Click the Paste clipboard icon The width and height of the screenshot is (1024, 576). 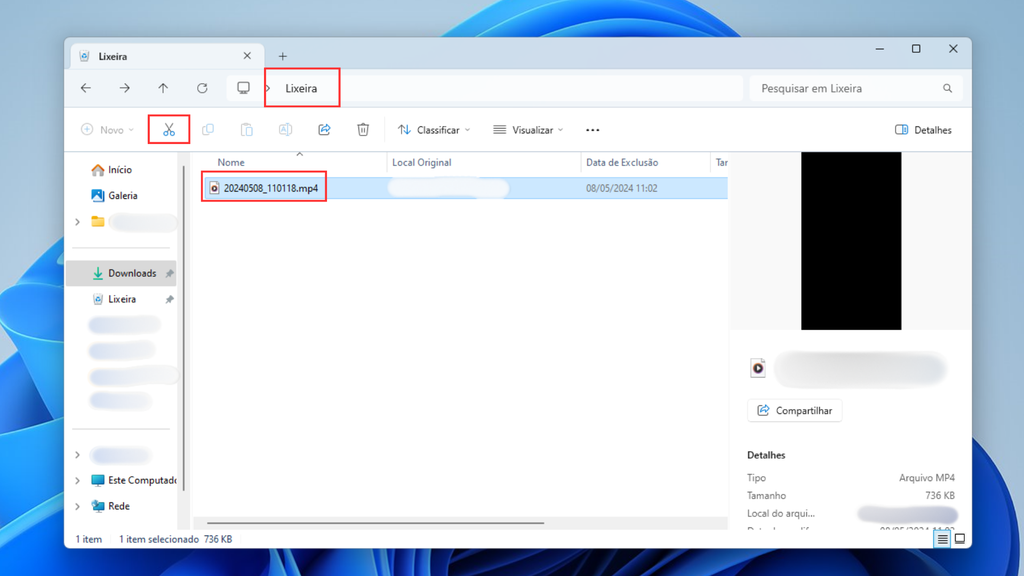pyautogui.click(x=247, y=129)
